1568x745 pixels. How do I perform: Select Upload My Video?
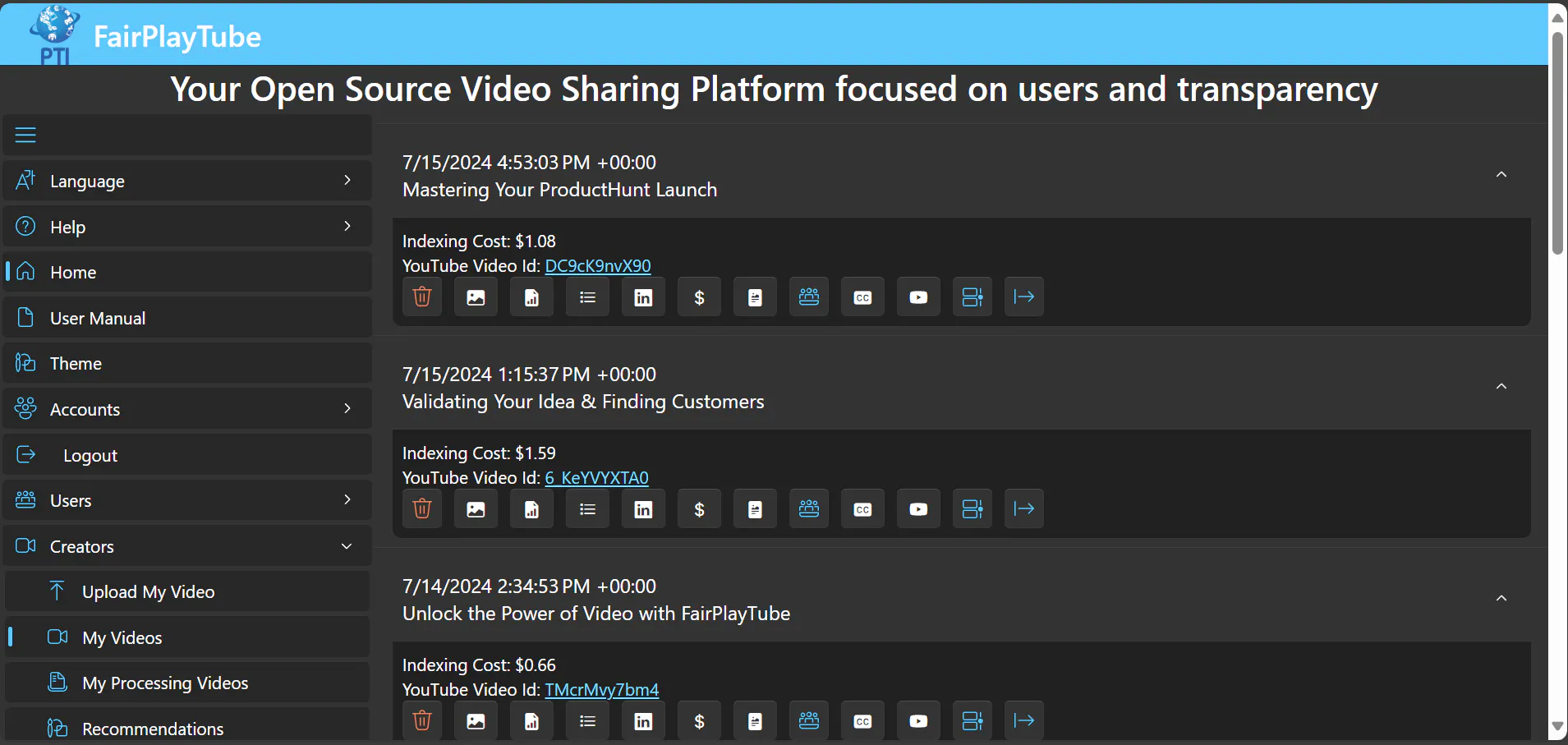tap(187, 591)
